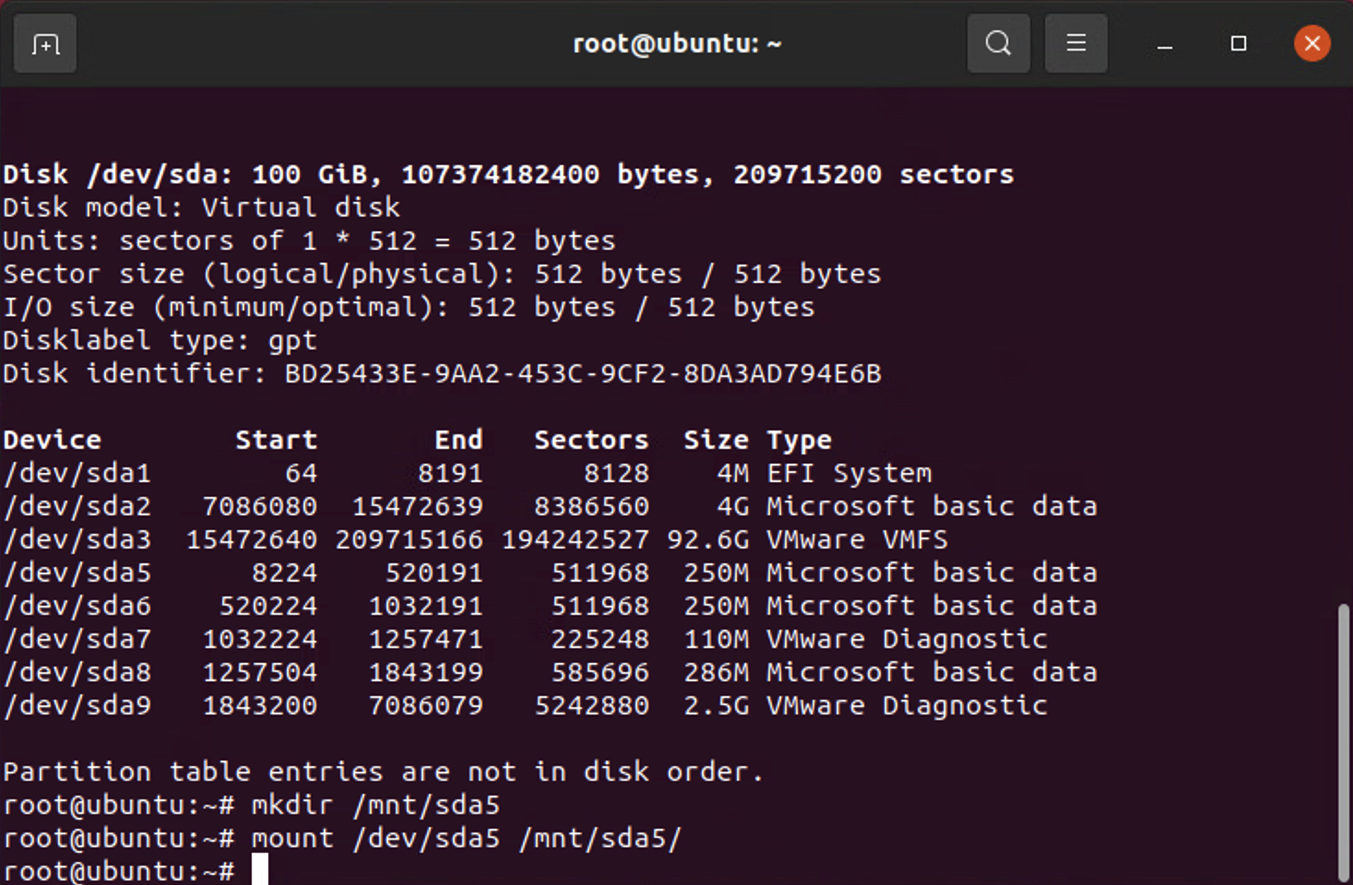Click the start value 7086080

coord(260,506)
